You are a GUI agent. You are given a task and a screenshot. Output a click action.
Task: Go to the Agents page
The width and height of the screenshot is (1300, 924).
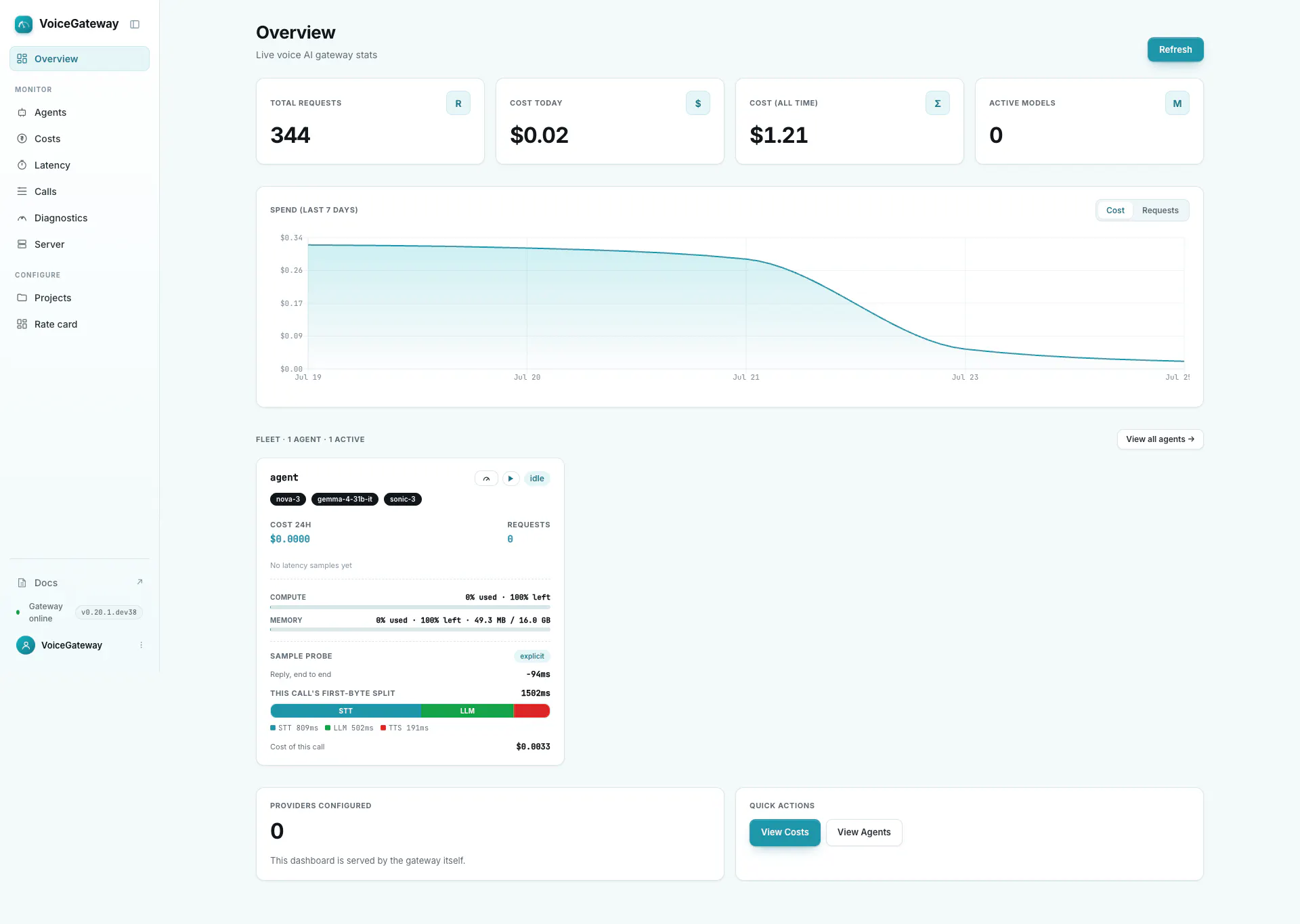pos(79,112)
